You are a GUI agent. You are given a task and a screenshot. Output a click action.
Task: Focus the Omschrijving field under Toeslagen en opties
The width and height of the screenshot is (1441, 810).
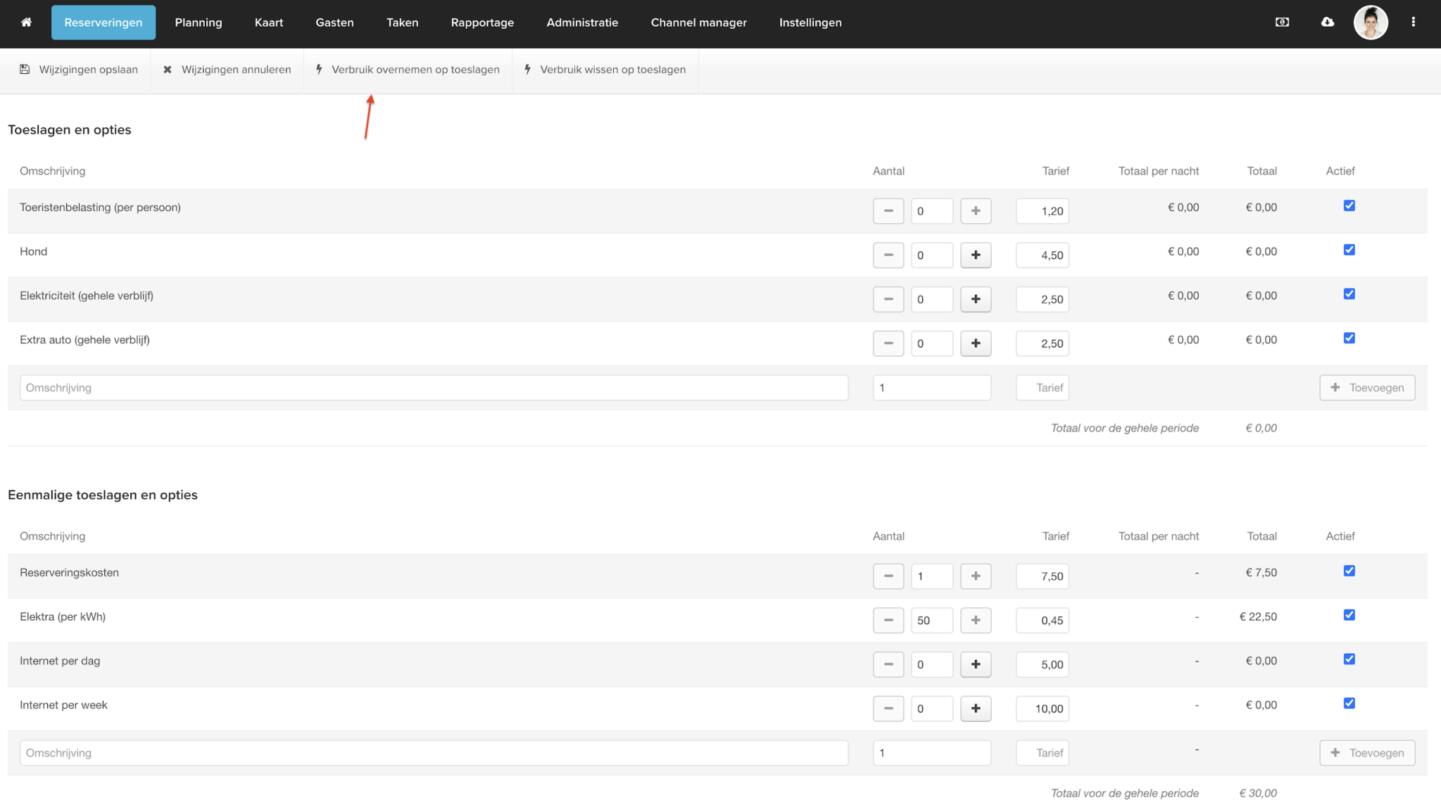coord(434,388)
